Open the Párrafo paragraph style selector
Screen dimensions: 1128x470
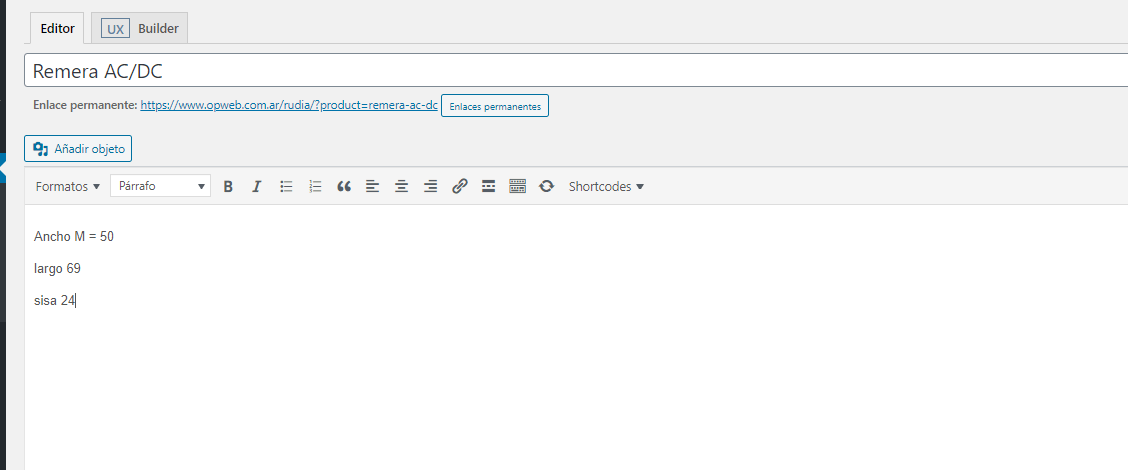pos(160,186)
